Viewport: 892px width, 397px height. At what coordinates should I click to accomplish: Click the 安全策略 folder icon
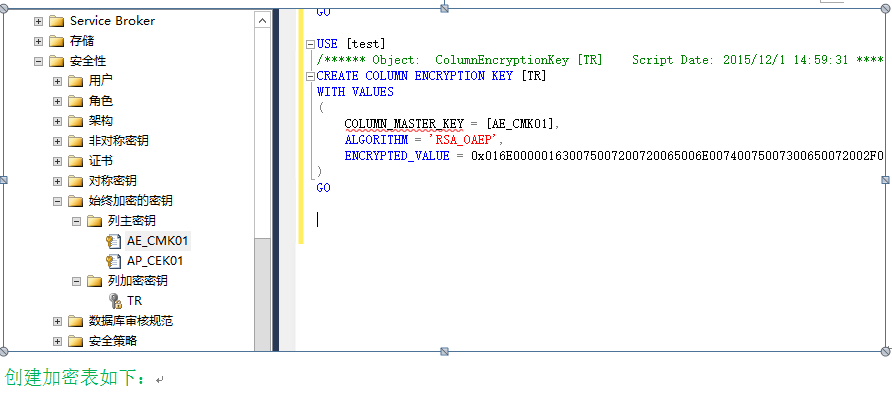click(75, 341)
